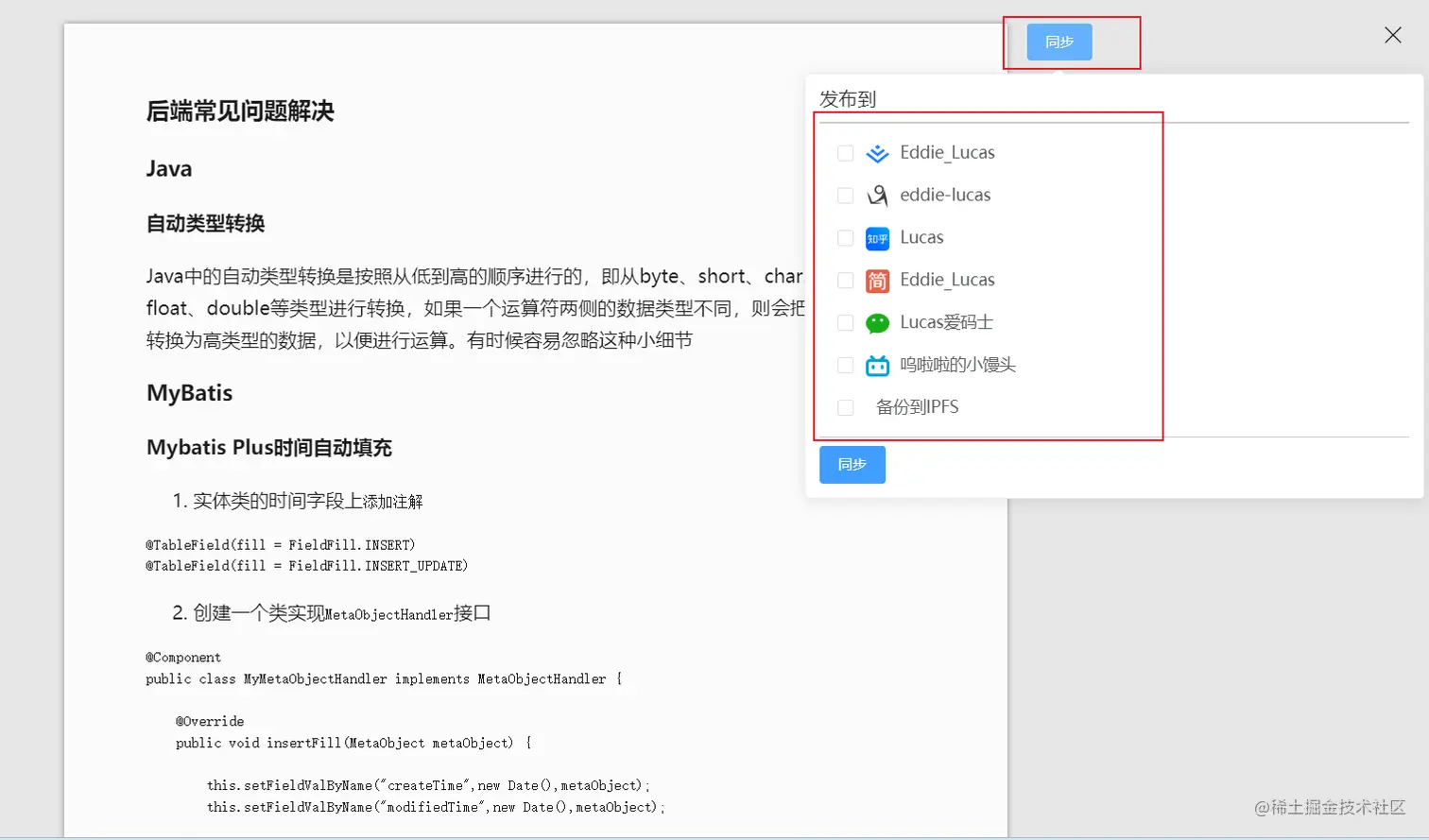Click the 发布到 panel title
The width and height of the screenshot is (1429, 840).
pyautogui.click(x=848, y=99)
